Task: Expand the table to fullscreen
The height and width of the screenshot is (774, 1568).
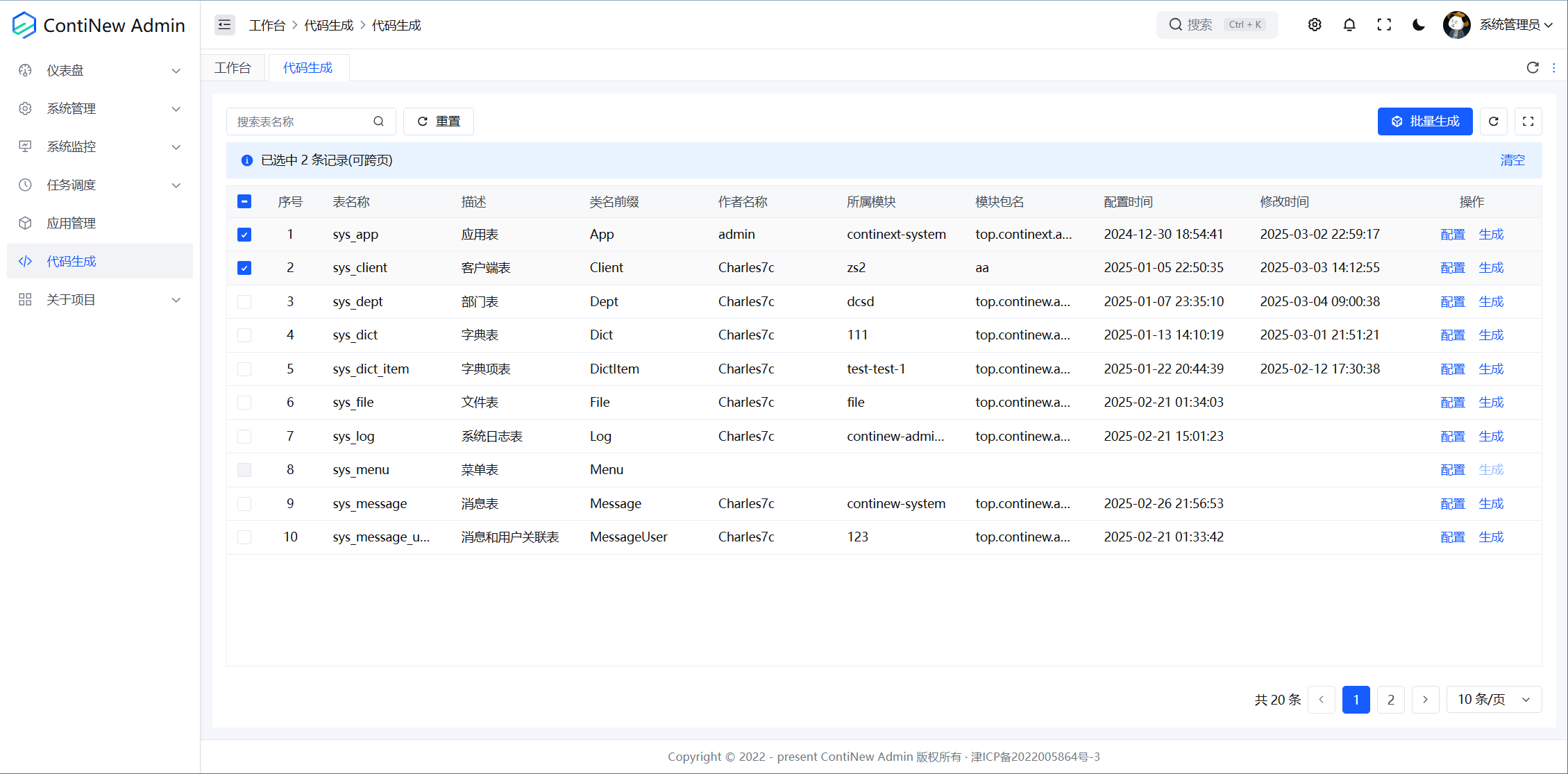Action: pos(1528,121)
